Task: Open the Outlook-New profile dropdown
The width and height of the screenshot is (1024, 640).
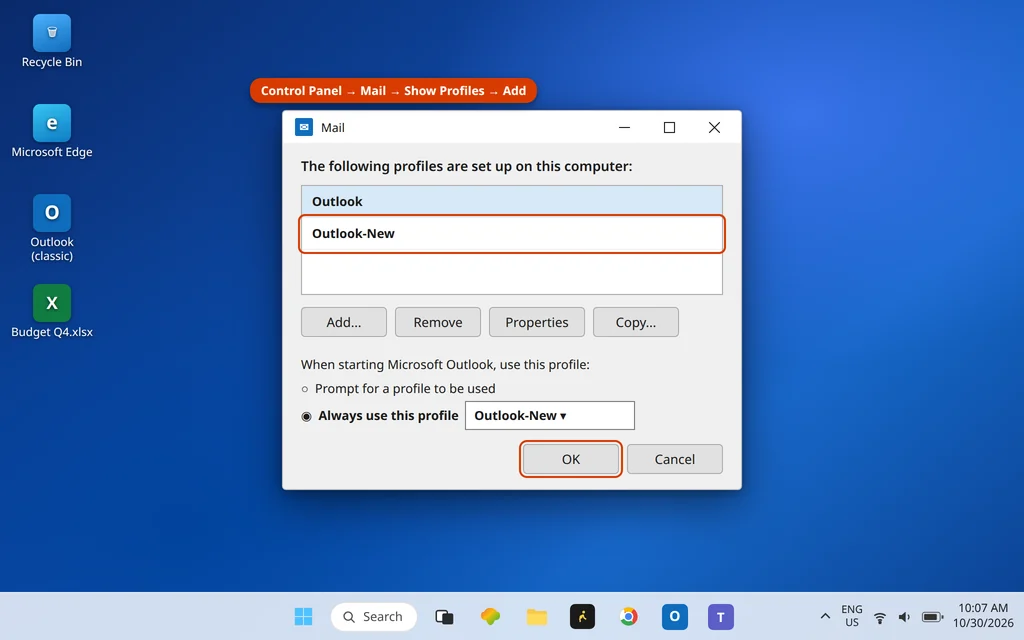Action: click(x=549, y=415)
